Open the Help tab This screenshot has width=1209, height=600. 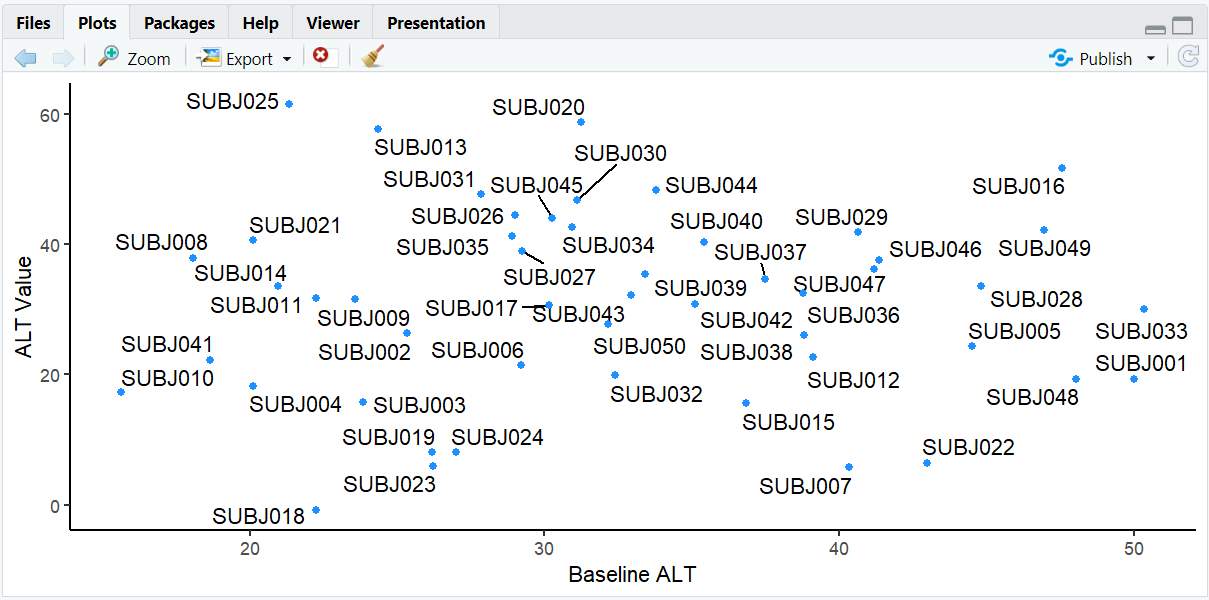coord(260,23)
